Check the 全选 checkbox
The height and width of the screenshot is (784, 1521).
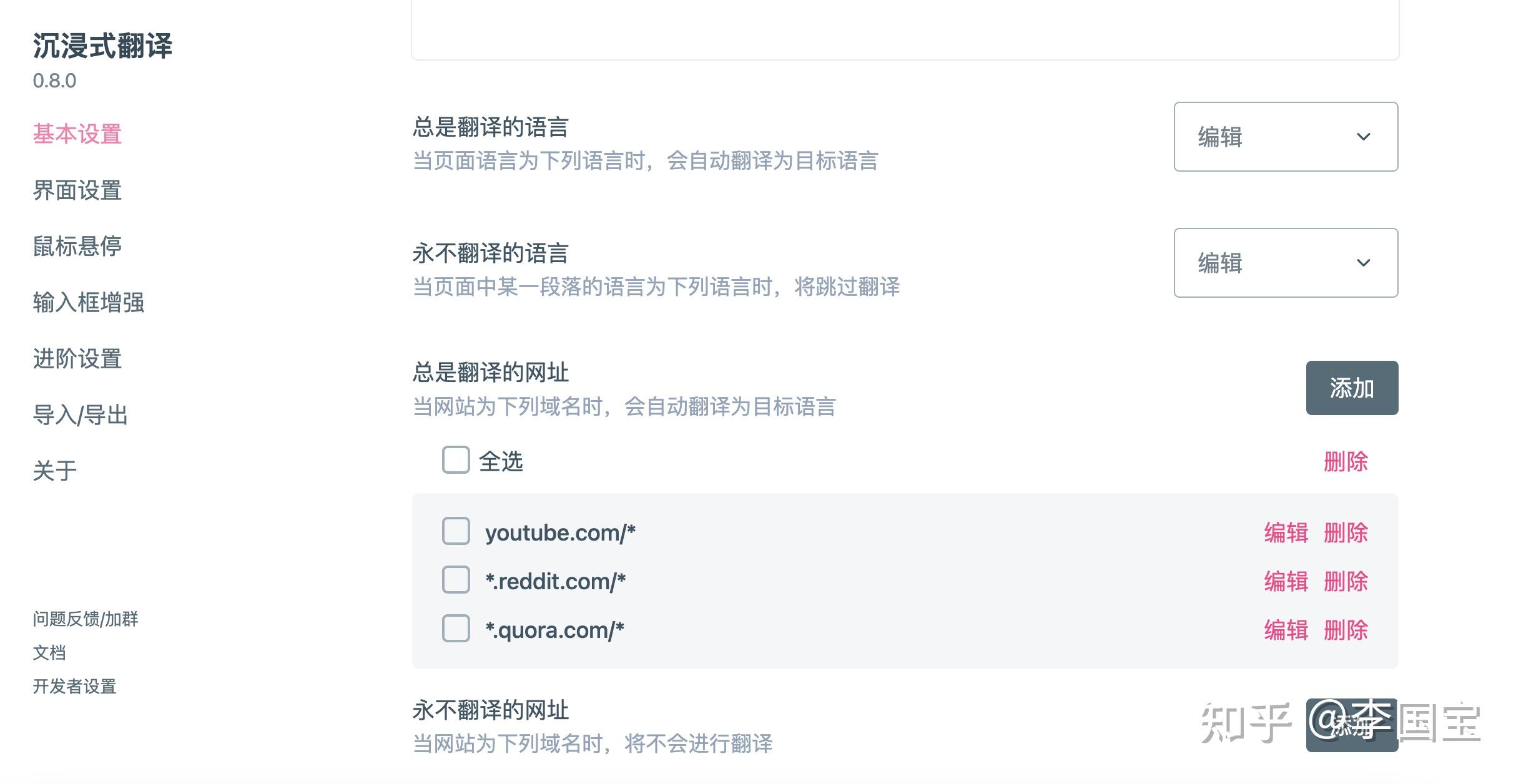456,460
